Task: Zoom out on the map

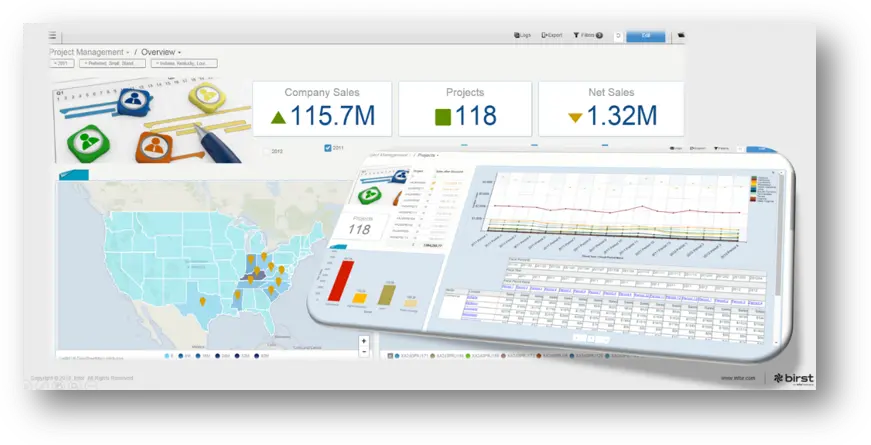Action: point(364,352)
